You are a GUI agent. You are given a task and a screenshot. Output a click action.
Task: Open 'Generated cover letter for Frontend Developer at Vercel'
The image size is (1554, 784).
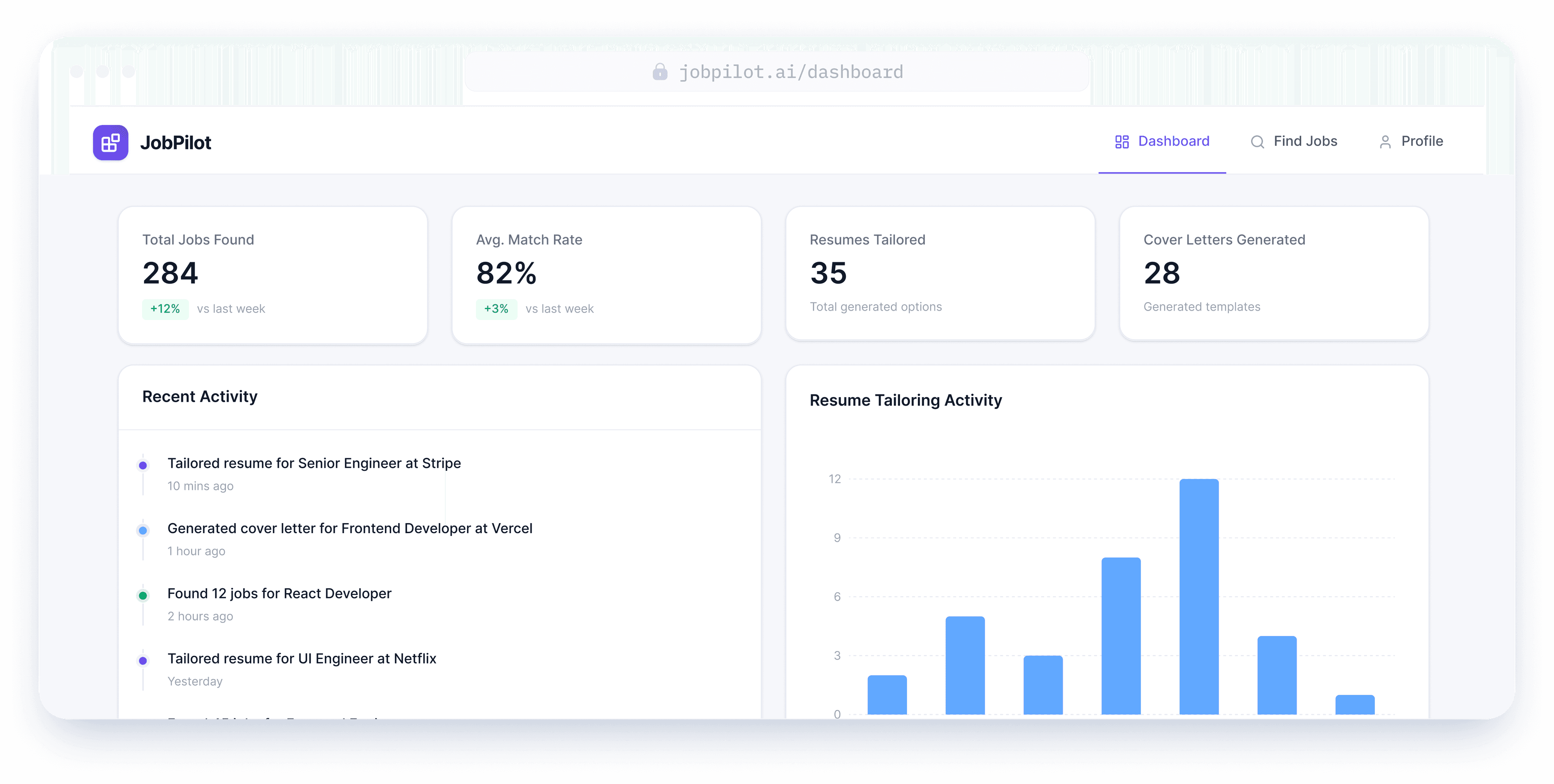pyautogui.click(x=350, y=528)
